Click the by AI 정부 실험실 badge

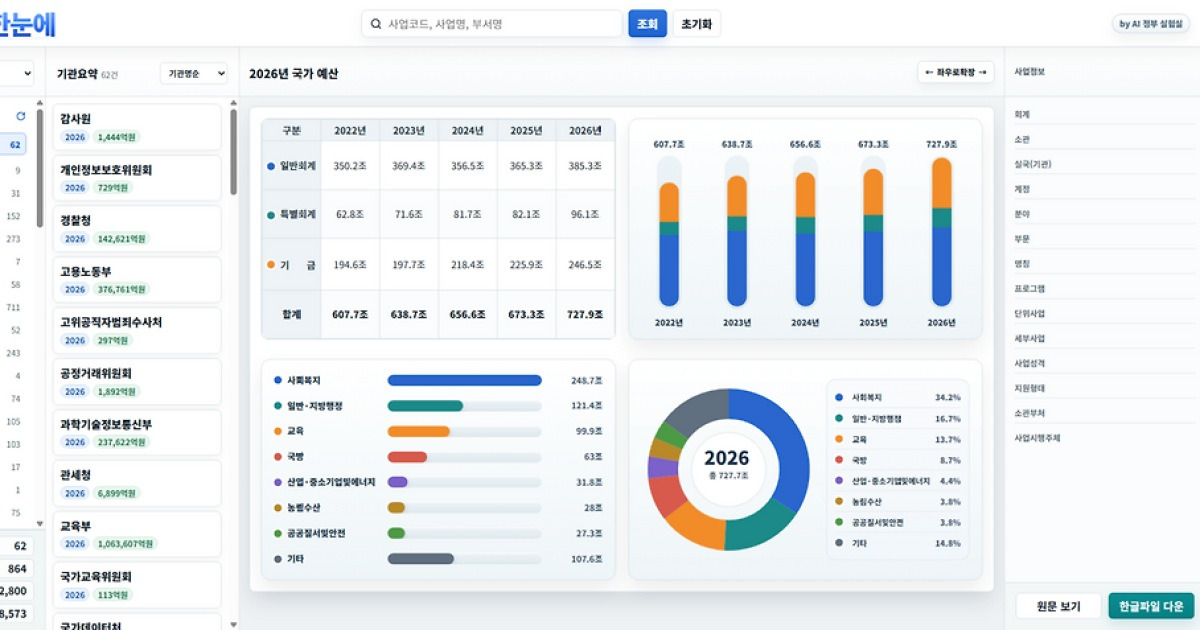pyautogui.click(x=1152, y=24)
